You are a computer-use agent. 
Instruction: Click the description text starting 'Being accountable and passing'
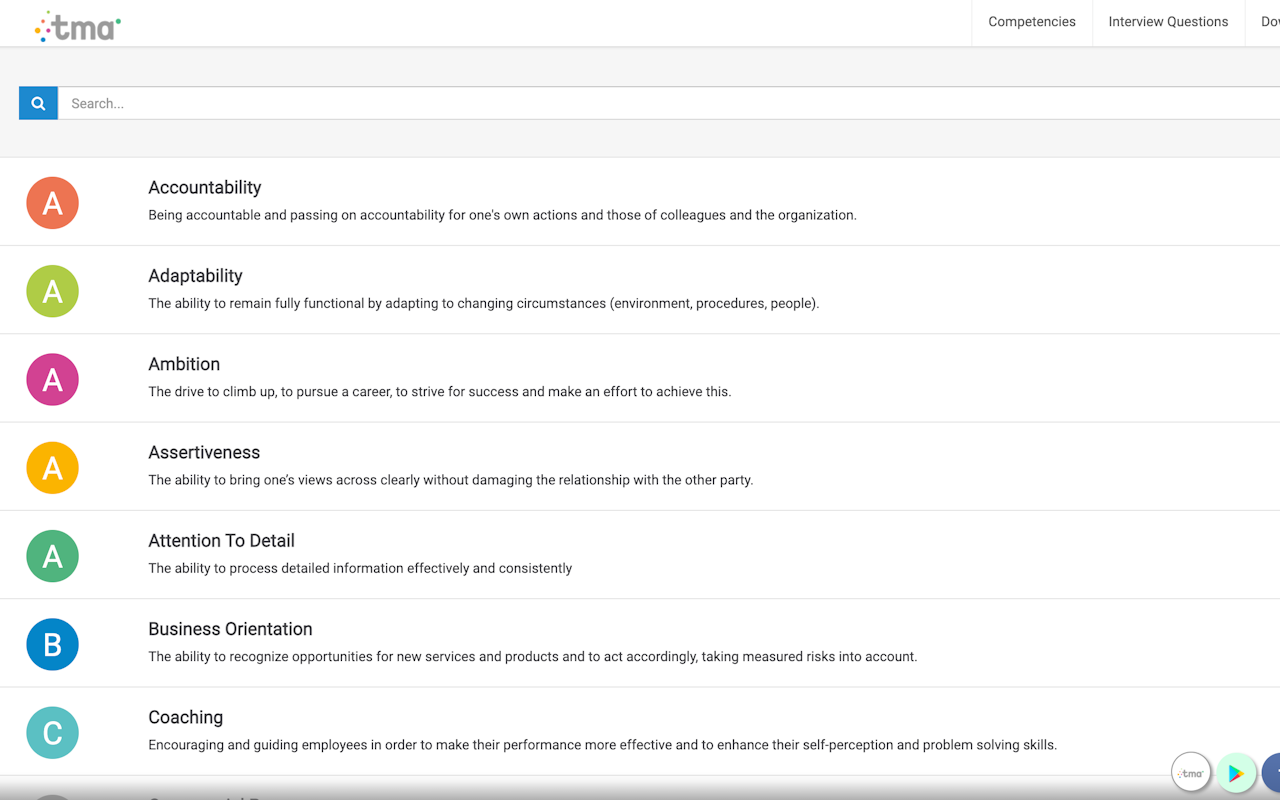pyautogui.click(x=502, y=215)
